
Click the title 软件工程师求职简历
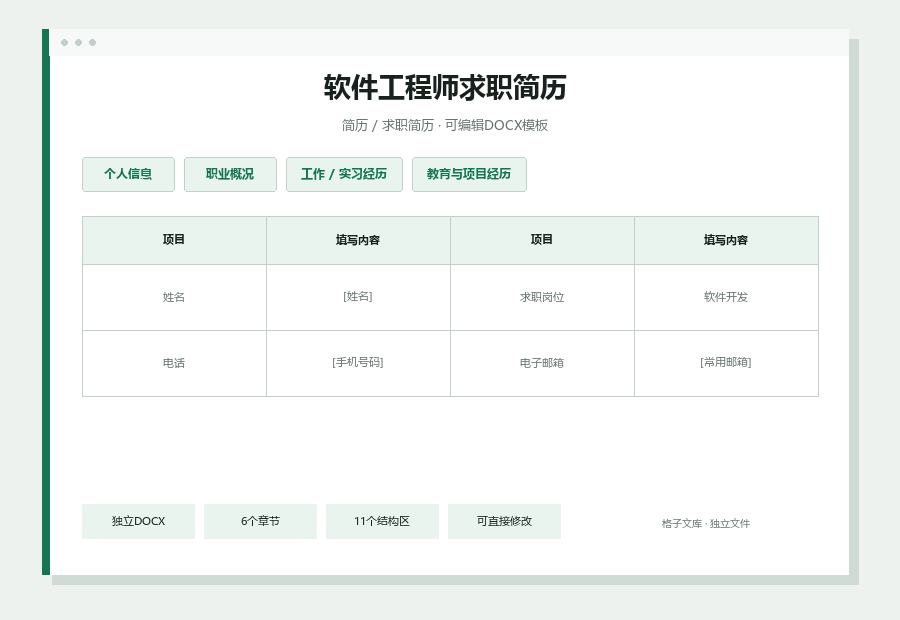[445, 87]
